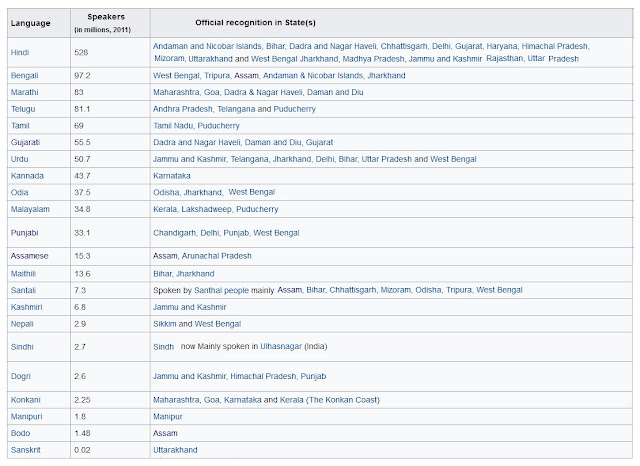Image resolution: width=640 pixels, height=466 pixels.
Task: Click Jammu and Kashmir in Kashmiri row
Action: click(x=189, y=307)
